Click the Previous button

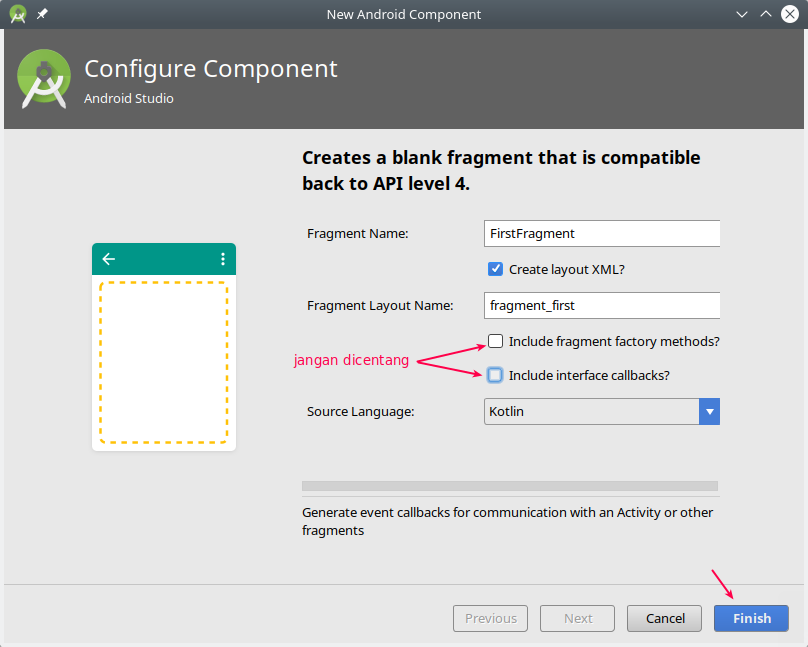pyautogui.click(x=491, y=618)
